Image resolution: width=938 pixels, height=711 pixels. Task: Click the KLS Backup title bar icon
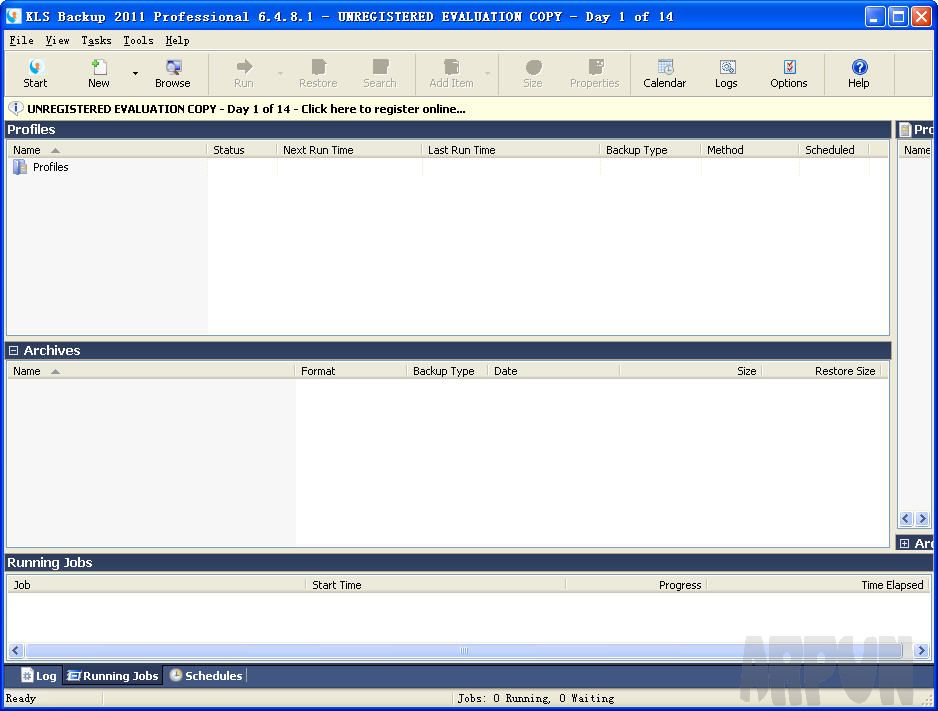tap(13, 16)
